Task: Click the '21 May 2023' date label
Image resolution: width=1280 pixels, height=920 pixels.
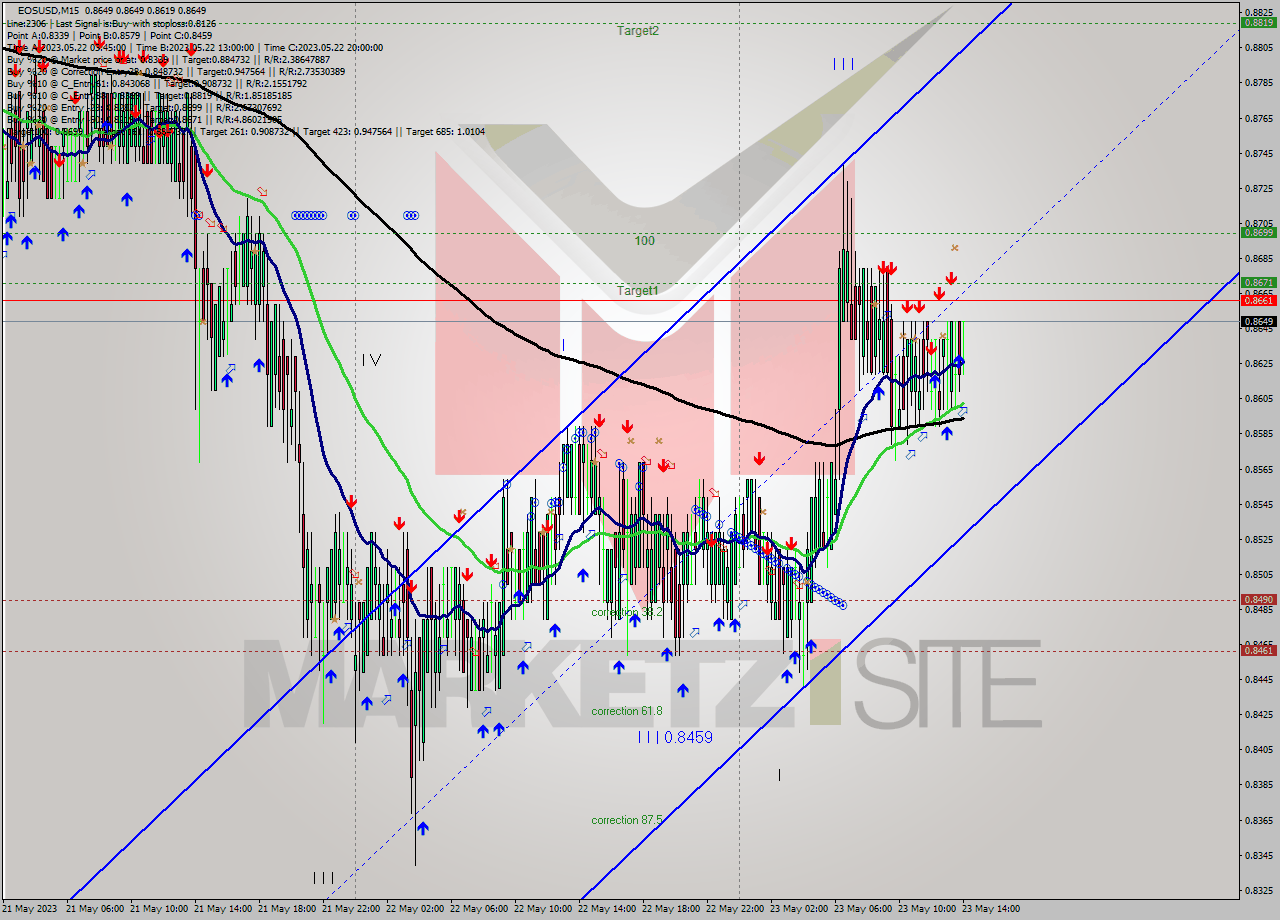Action: 29,909
